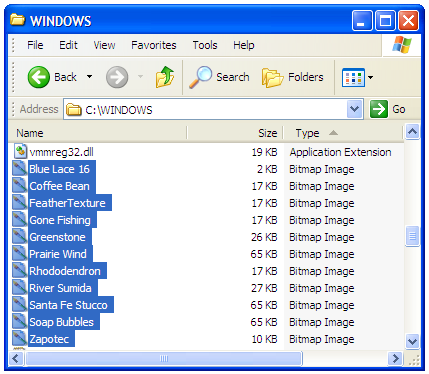Select the vmmreg32.dll file name
The height and width of the screenshot is (374, 429).
point(61,152)
